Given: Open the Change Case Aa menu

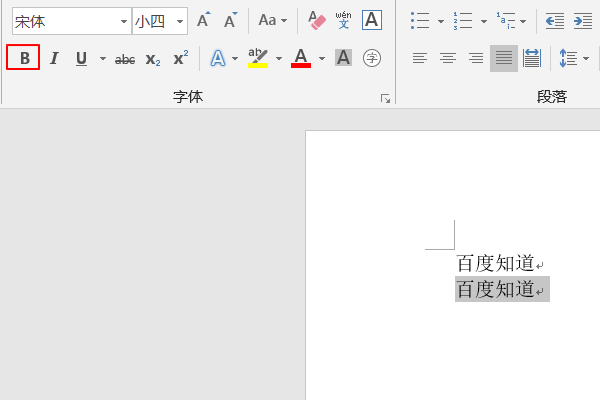Looking at the screenshot, I should coord(272,20).
